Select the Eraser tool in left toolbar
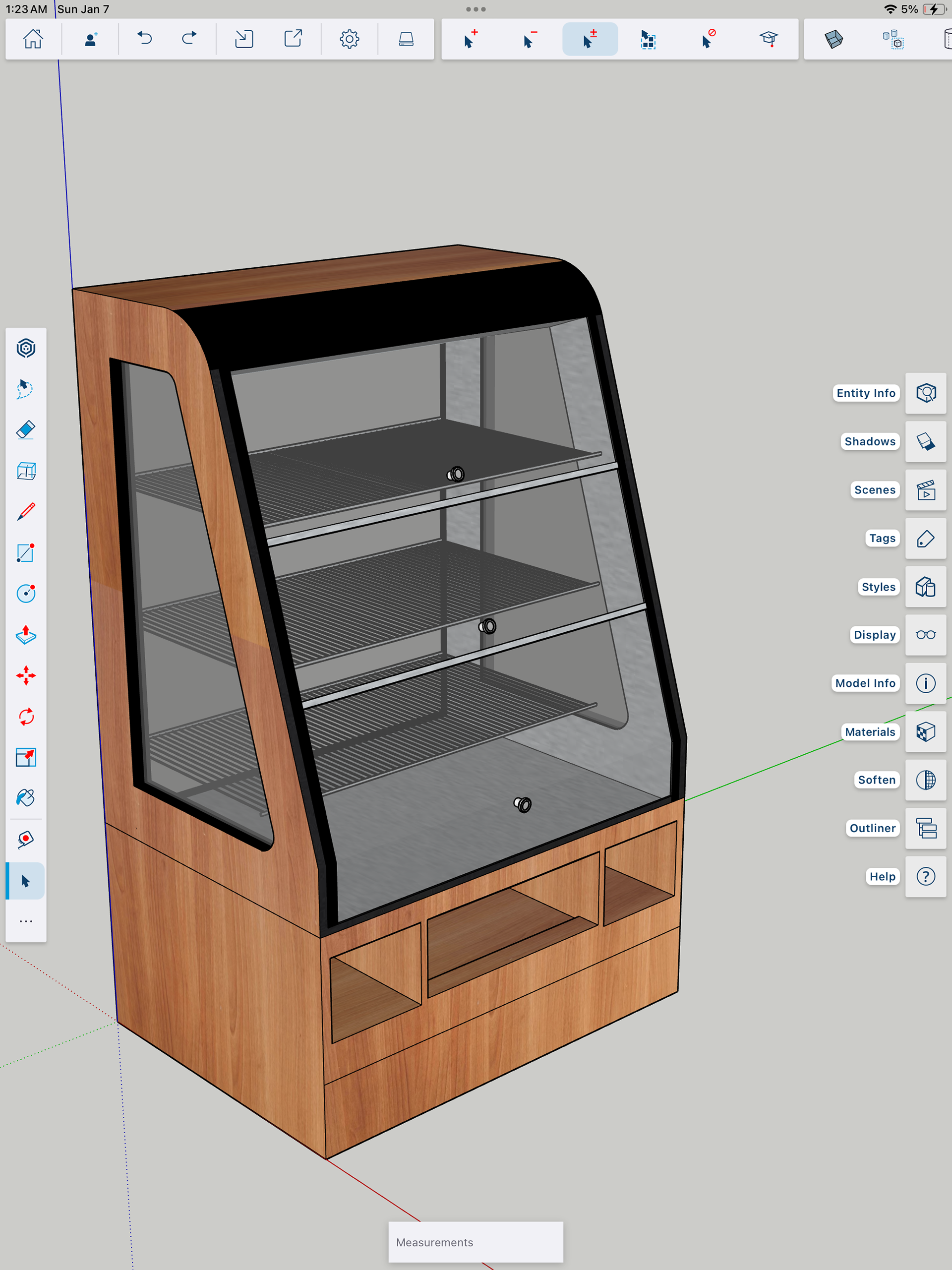The image size is (952, 1270). [26, 430]
